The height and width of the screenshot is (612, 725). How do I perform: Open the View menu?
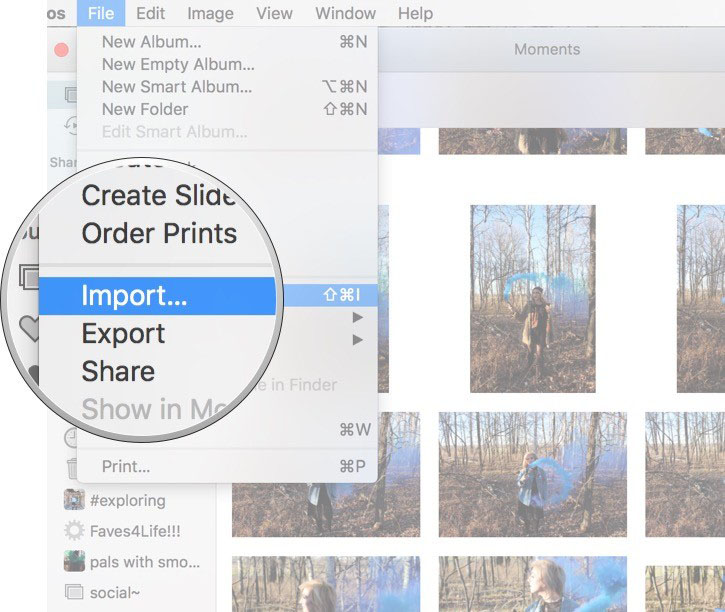pos(274,13)
